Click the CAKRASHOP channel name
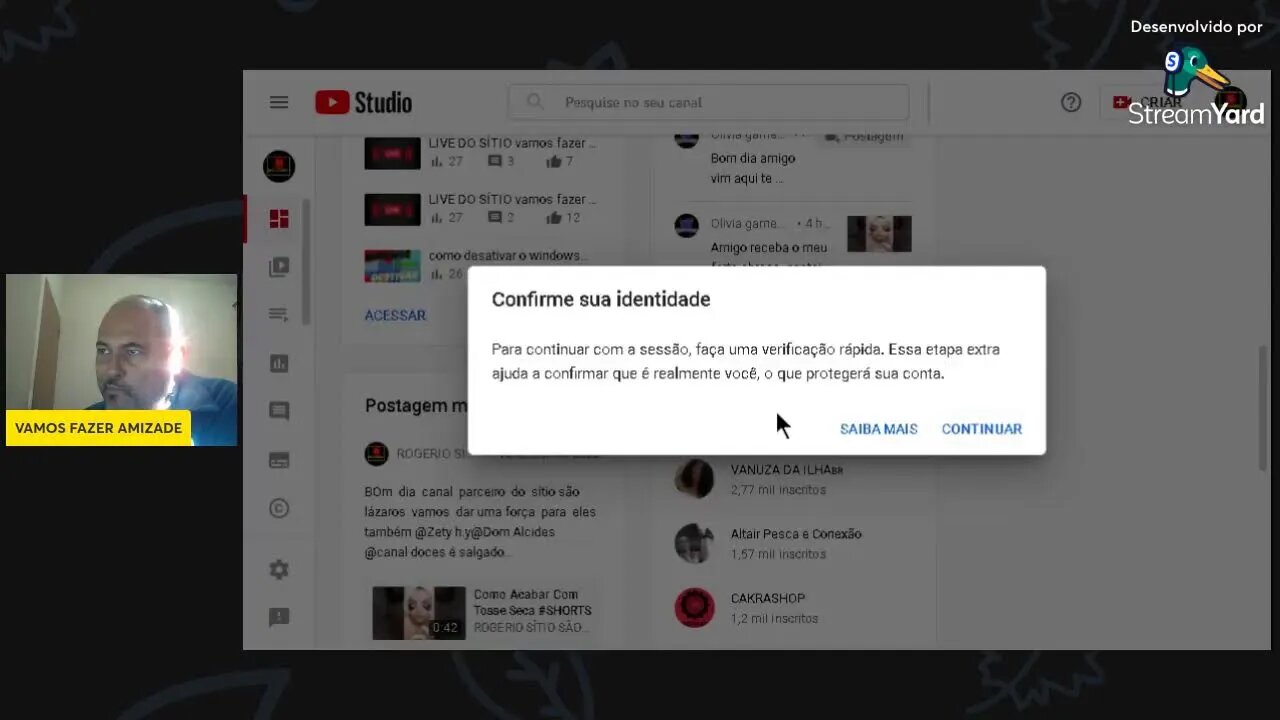1280x720 pixels. pyautogui.click(x=768, y=598)
